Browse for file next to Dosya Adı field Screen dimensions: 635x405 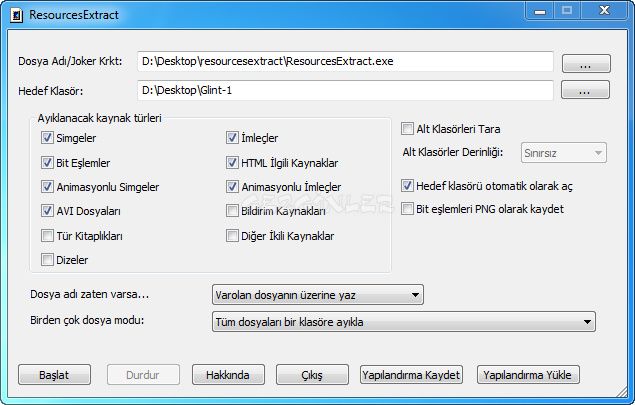[586, 64]
